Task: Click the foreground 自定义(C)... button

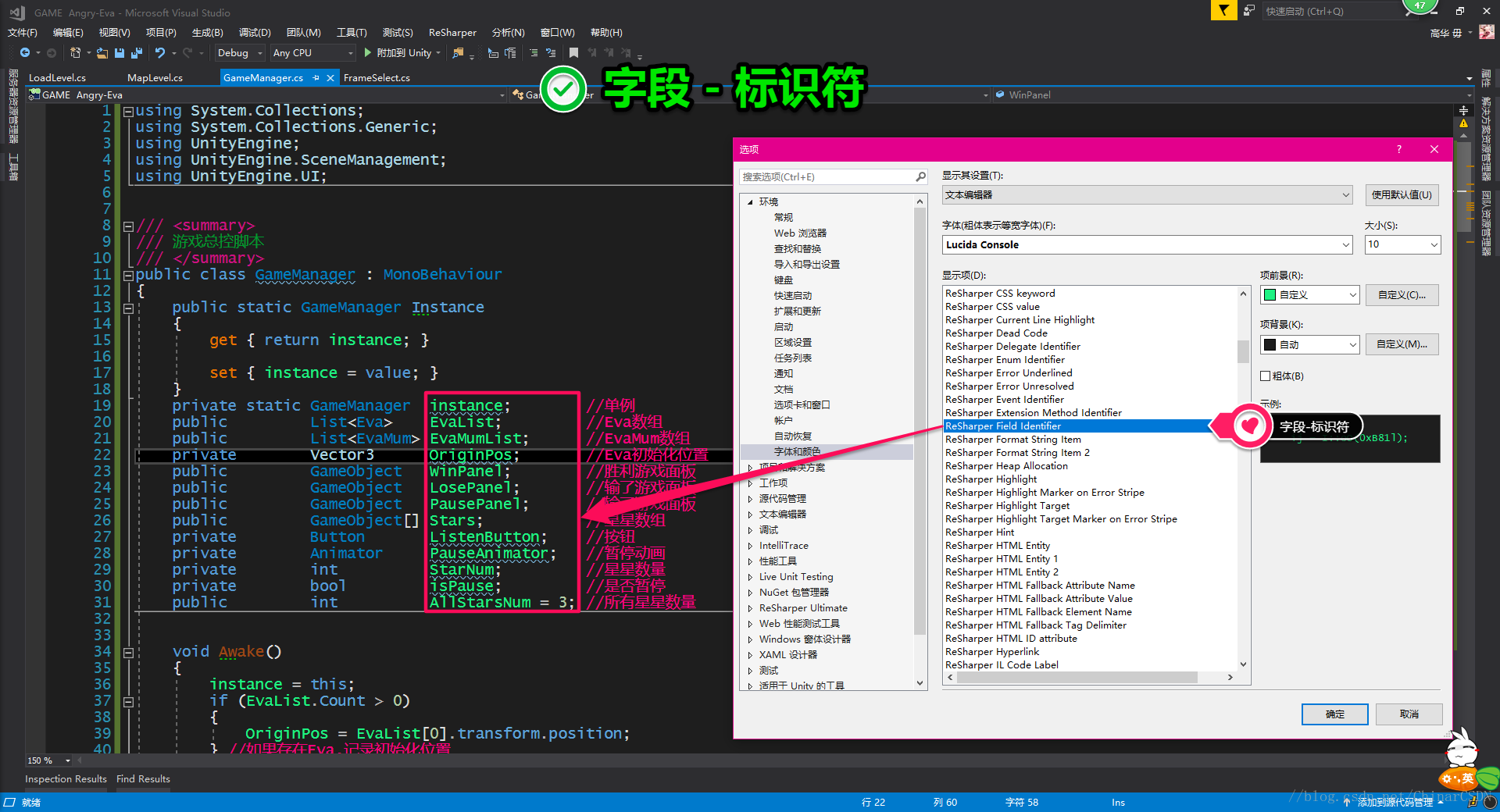Action: 1402,294
